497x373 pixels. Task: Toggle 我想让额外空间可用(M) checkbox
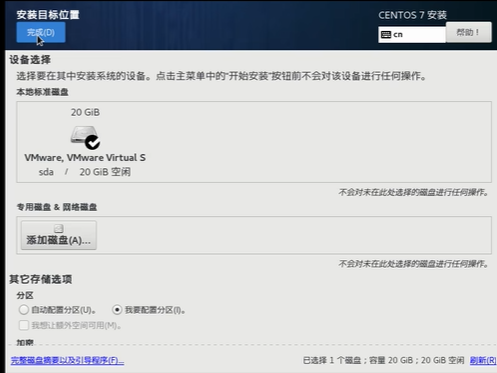click(x=24, y=325)
